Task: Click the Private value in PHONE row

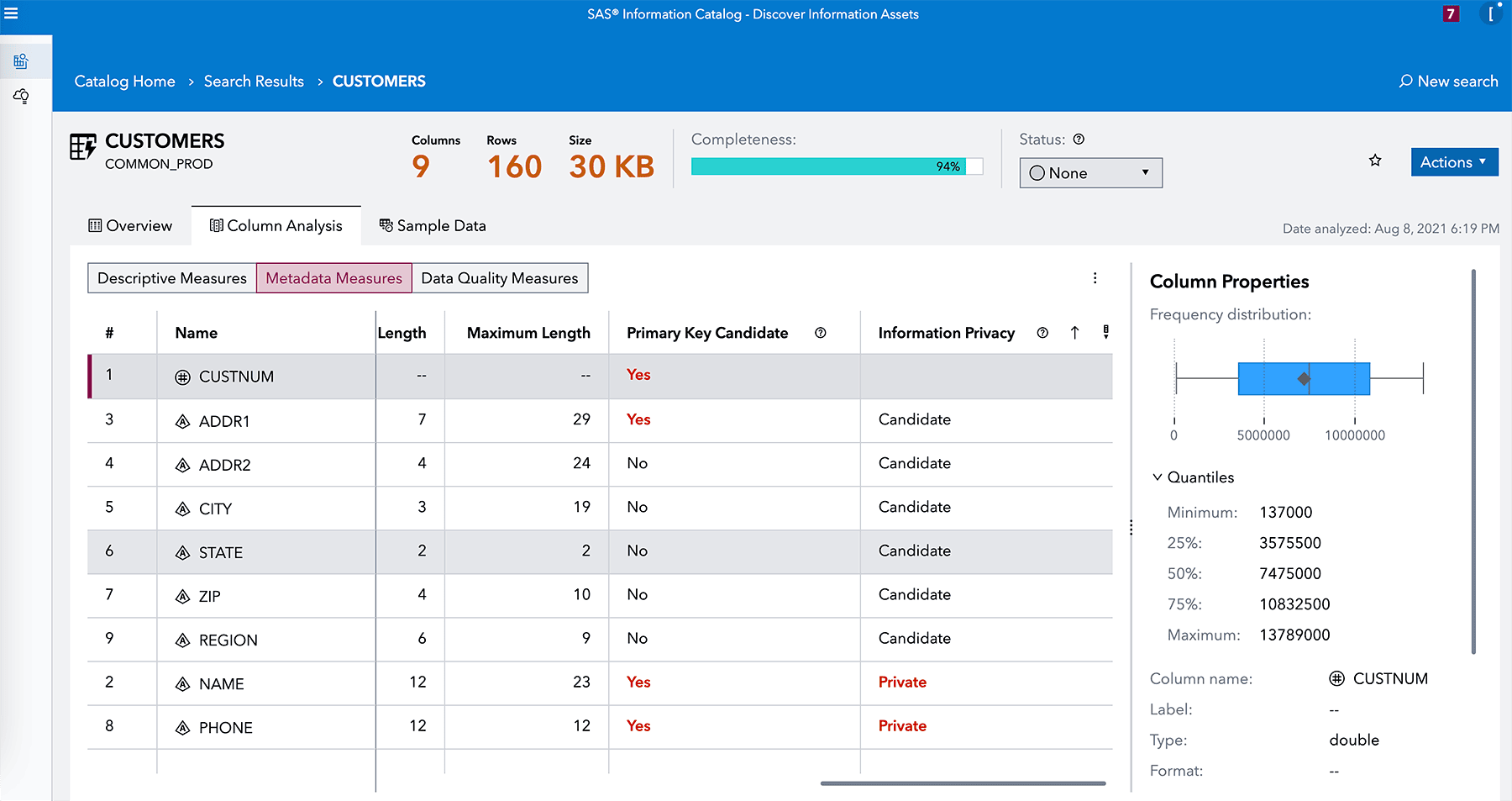Action: pyautogui.click(x=902, y=725)
